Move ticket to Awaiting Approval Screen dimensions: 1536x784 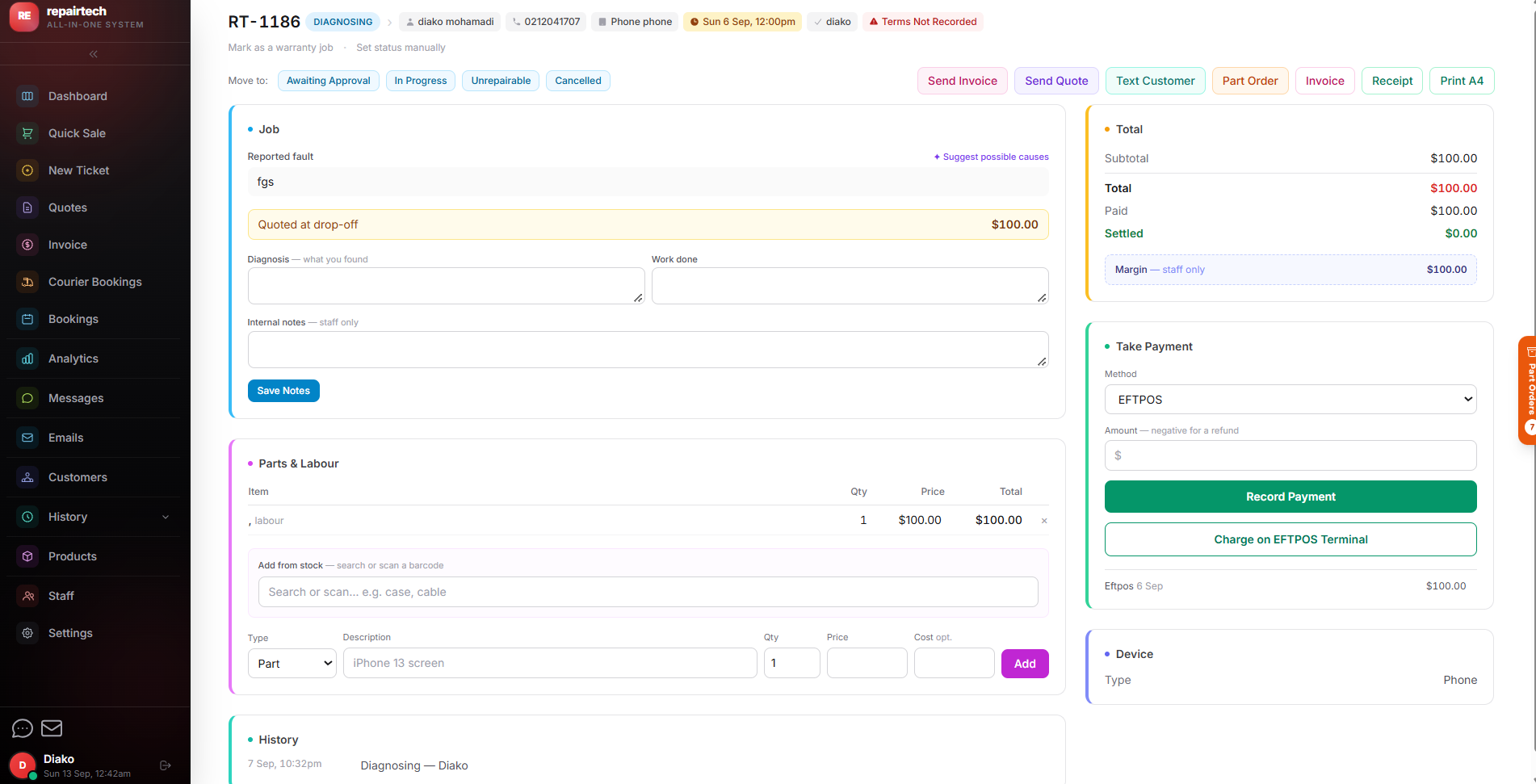coord(328,81)
